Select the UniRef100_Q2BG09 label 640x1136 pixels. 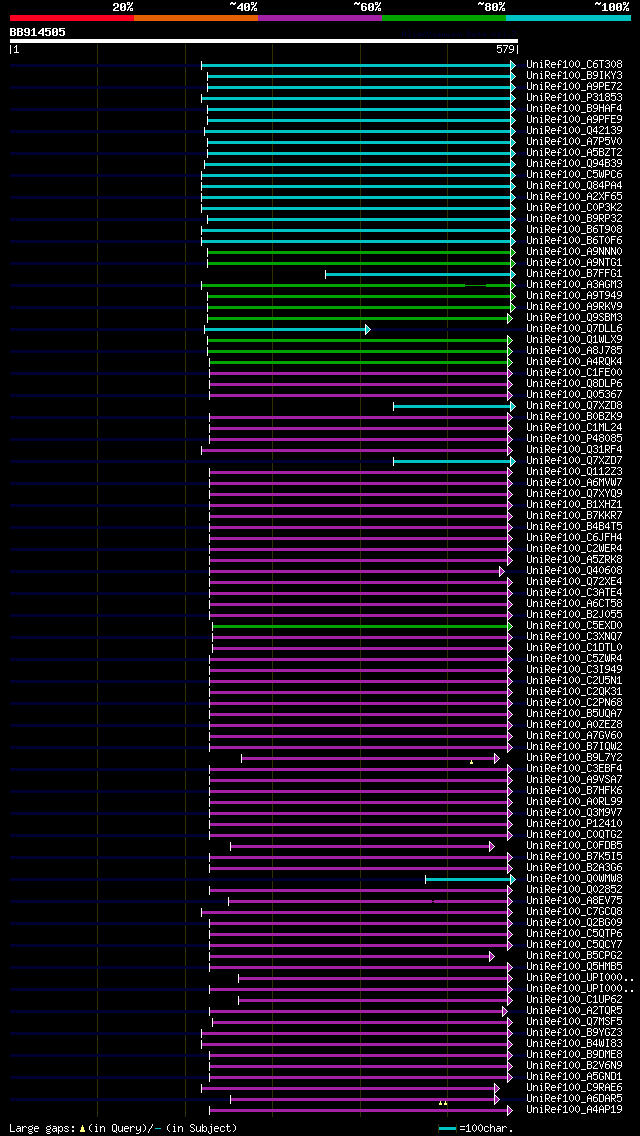(x=574, y=924)
